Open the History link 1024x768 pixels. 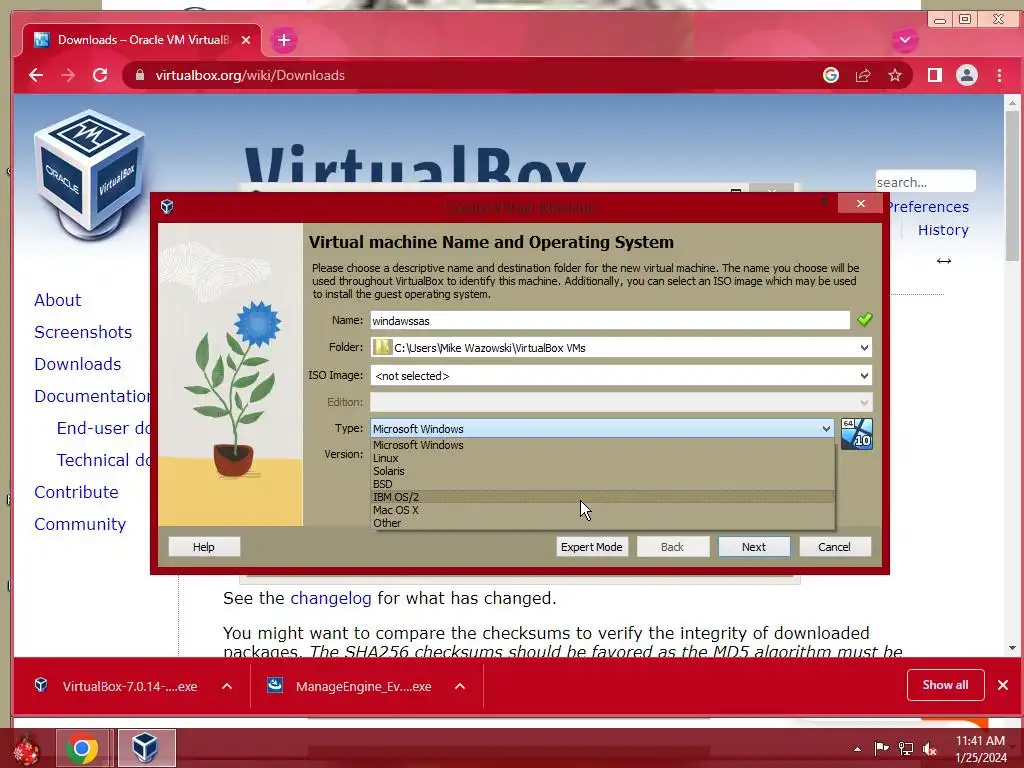pyautogui.click(x=943, y=230)
